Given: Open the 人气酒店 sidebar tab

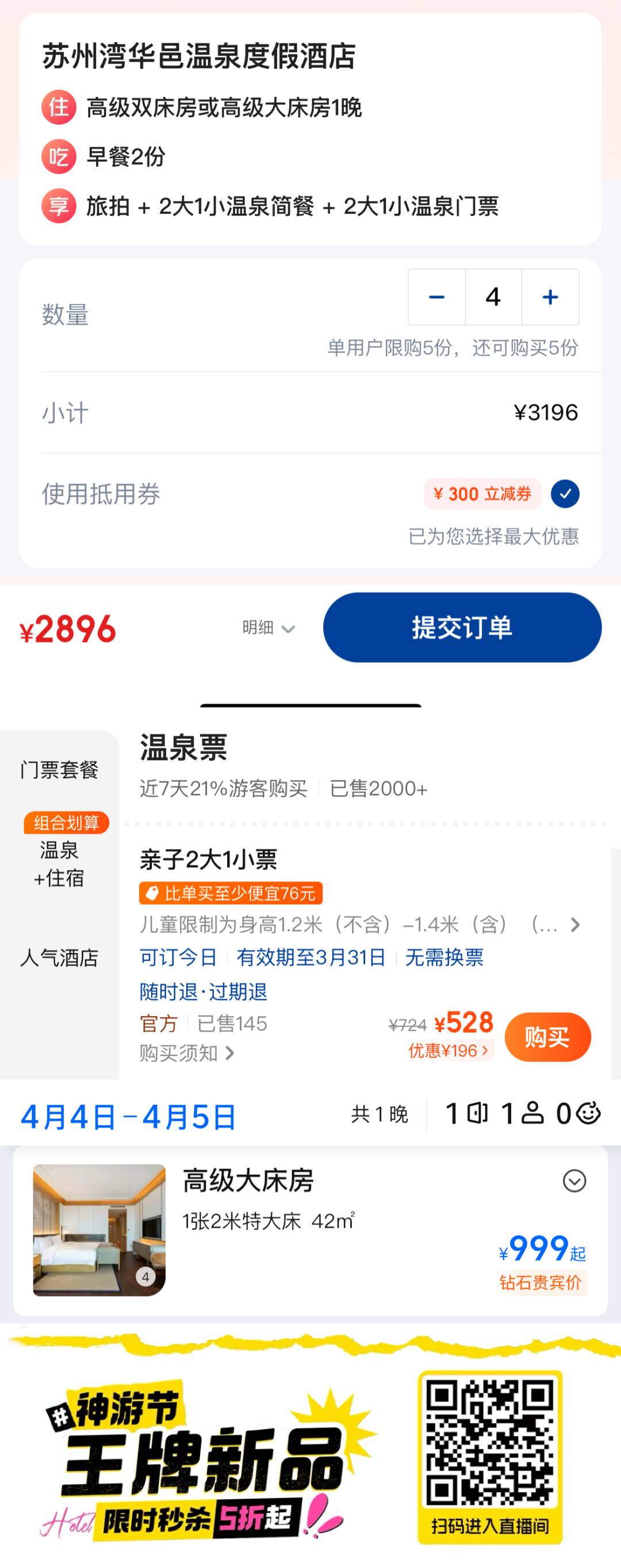Looking at the screenshot, I should (x=59, y=958).
